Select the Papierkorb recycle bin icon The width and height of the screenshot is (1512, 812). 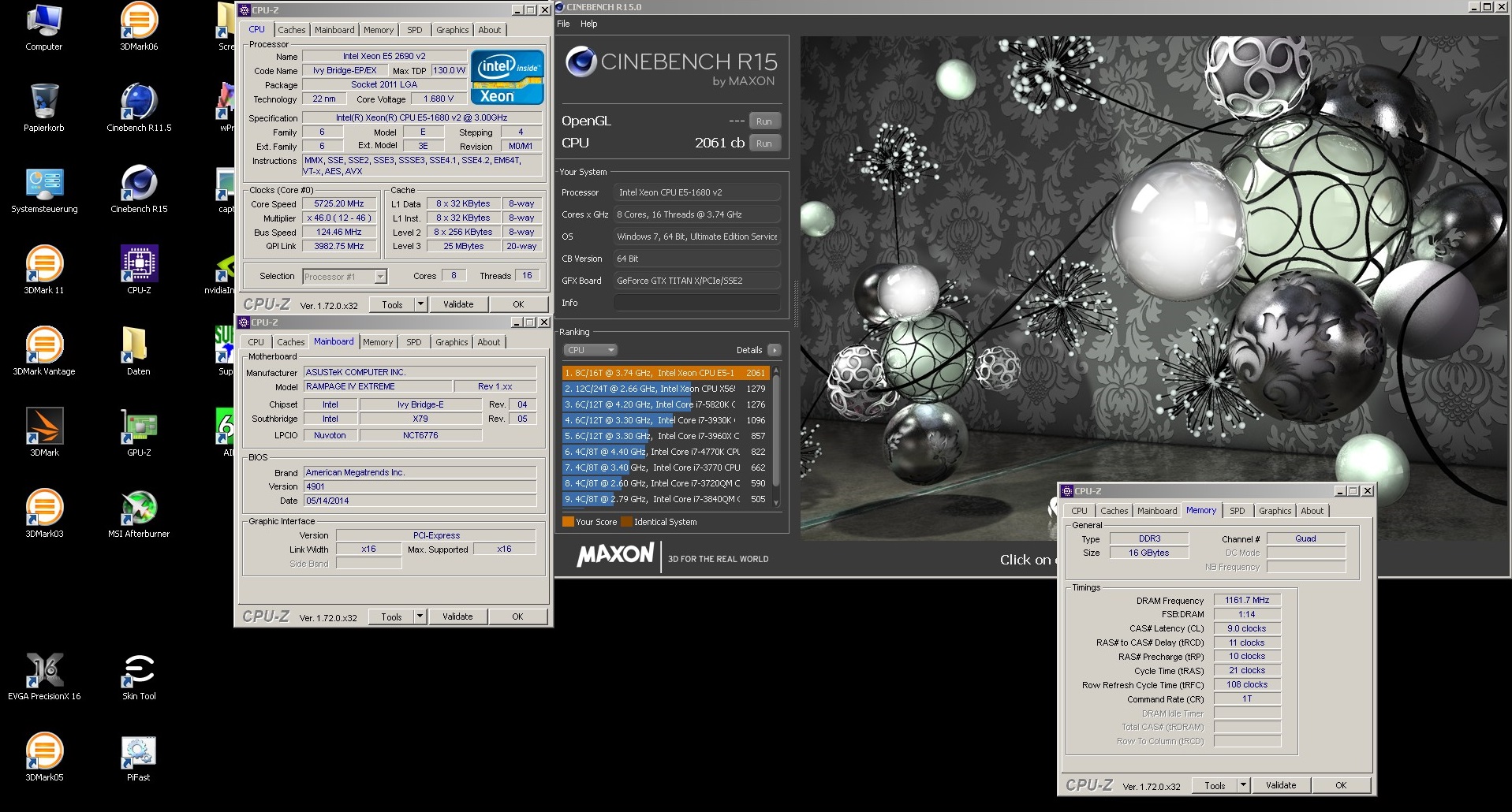[x=44, y=108]
